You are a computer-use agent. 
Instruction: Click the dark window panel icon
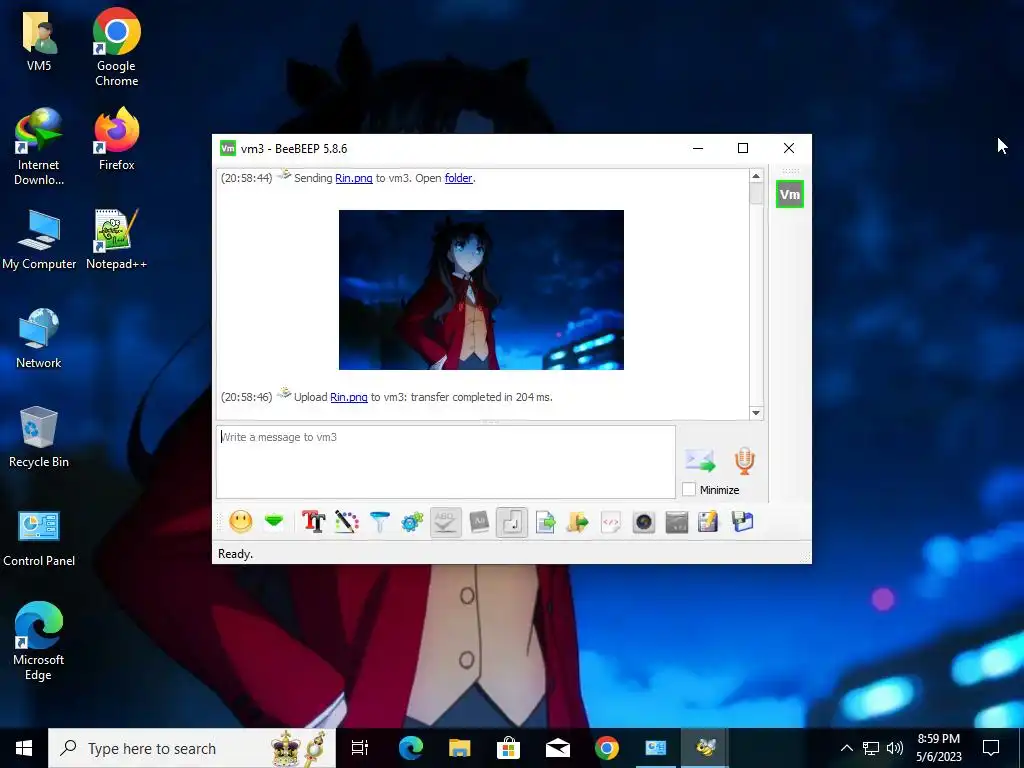677,522
